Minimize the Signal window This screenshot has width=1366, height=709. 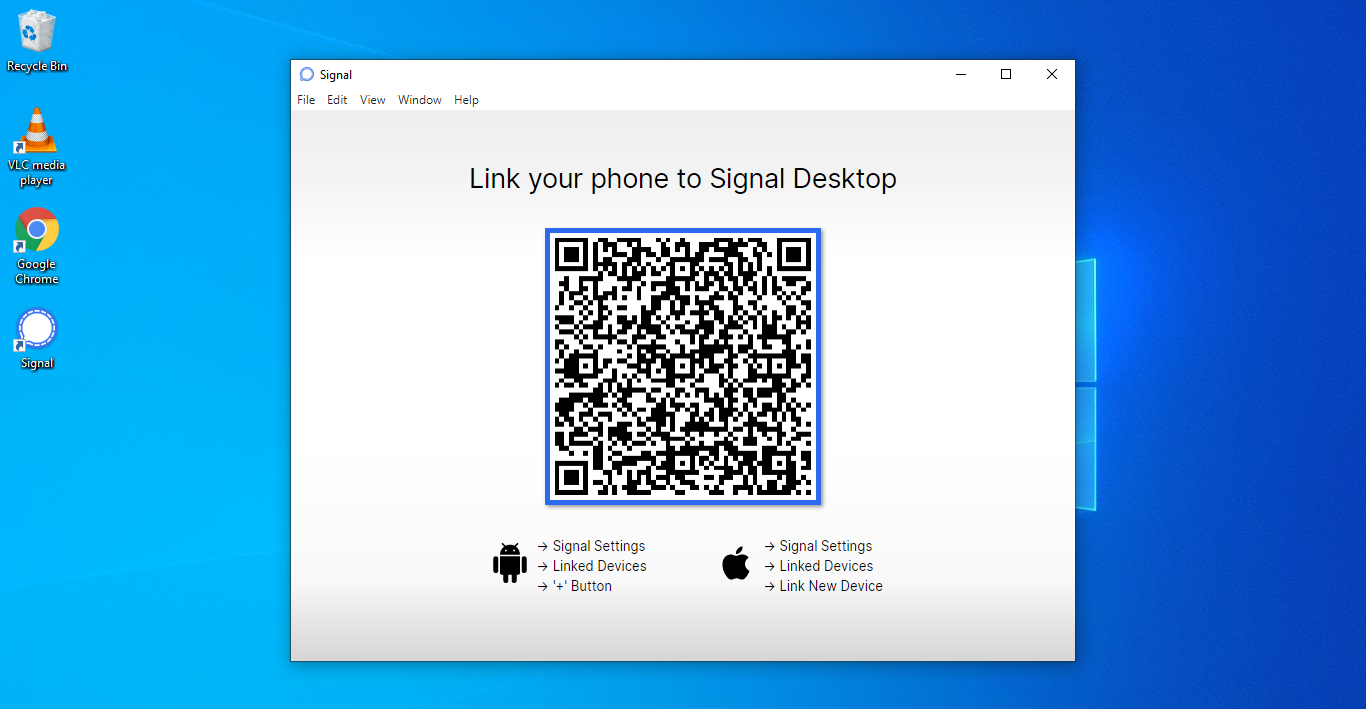tap(961, 74)
